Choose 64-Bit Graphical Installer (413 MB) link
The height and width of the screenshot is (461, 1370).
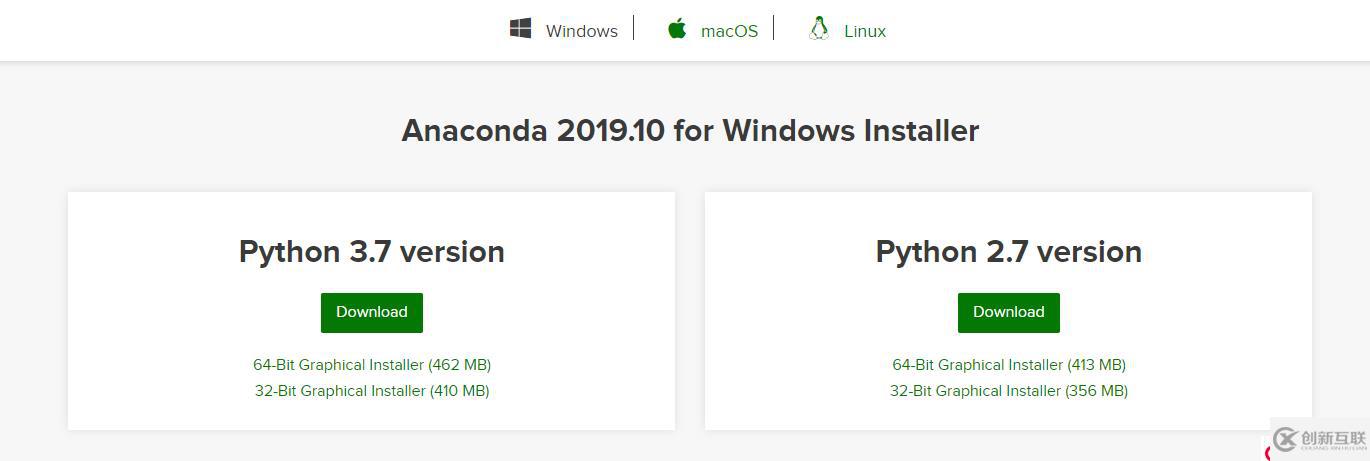[x=1009, y=365]
